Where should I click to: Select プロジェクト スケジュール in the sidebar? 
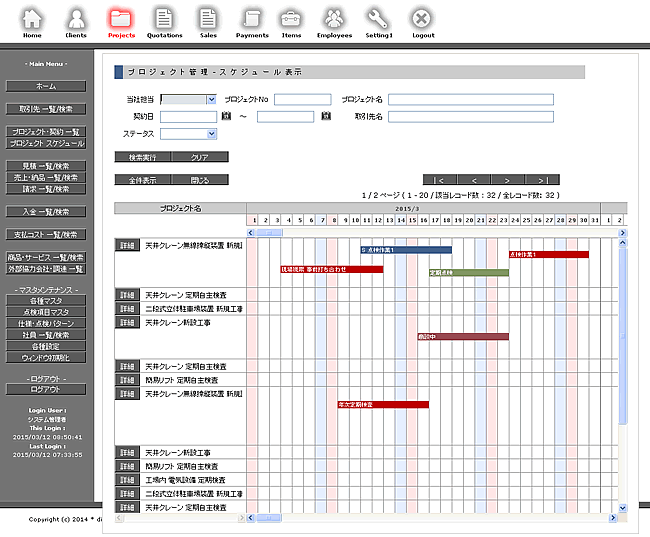(46, 143)
